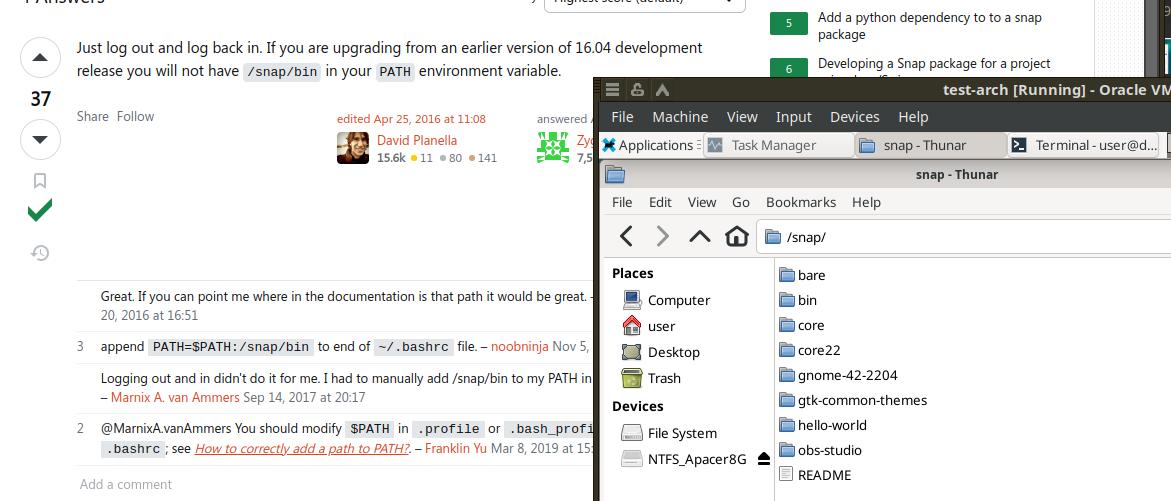Open 'Developing a Snap package for a project'
The width and height of the screenshot is (1171, 501).
click(934, 68)
